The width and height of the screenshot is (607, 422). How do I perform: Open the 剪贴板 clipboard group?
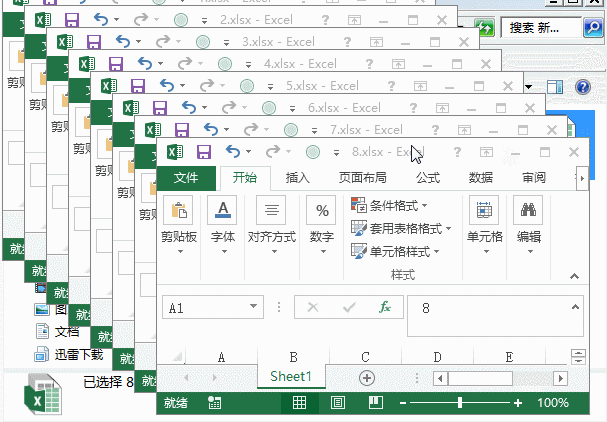tap(179, 225)
